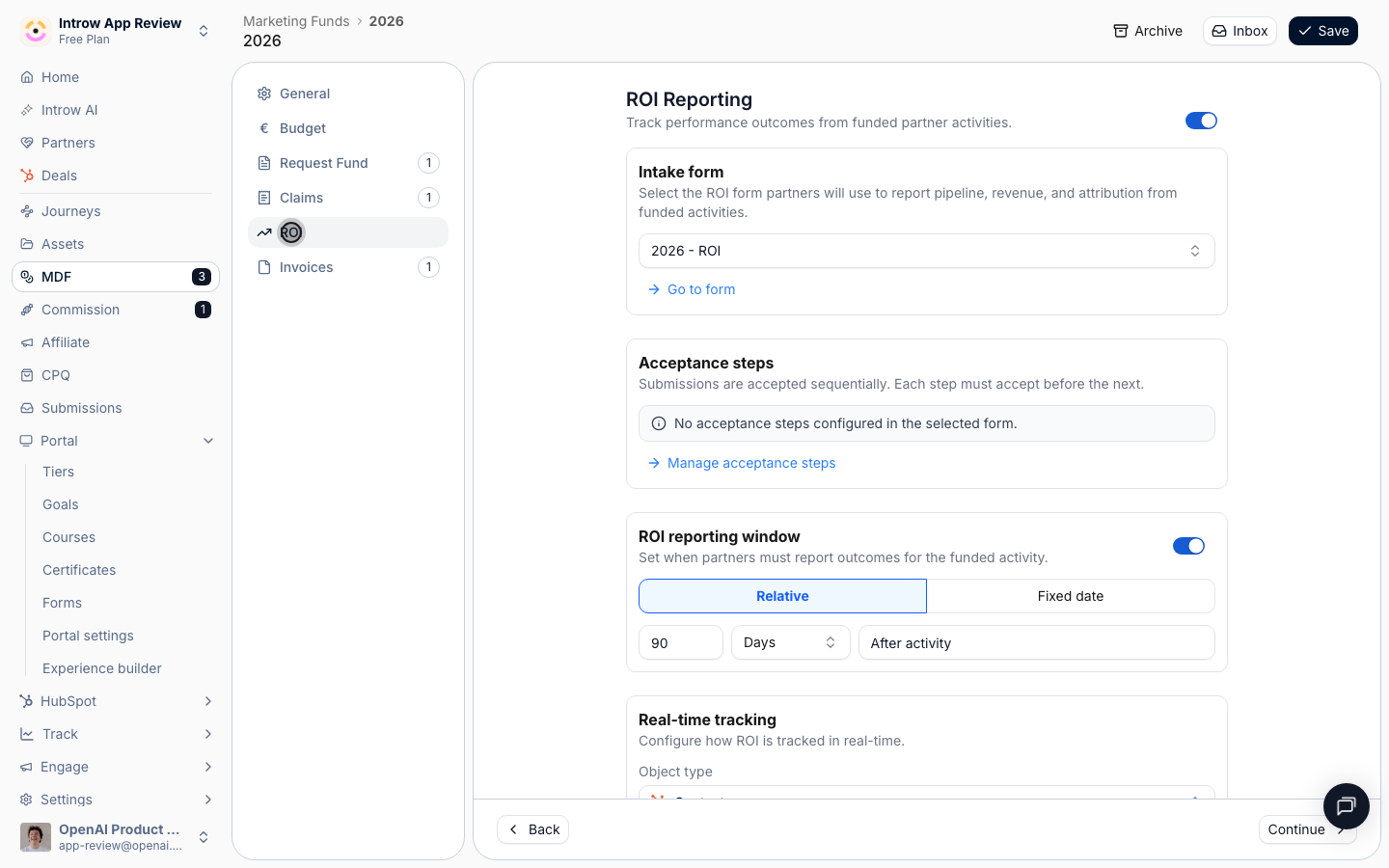Open Portal settings item
Image resolution: width=1389 pixels, height=868 pixels.
(x=88, y=636)
